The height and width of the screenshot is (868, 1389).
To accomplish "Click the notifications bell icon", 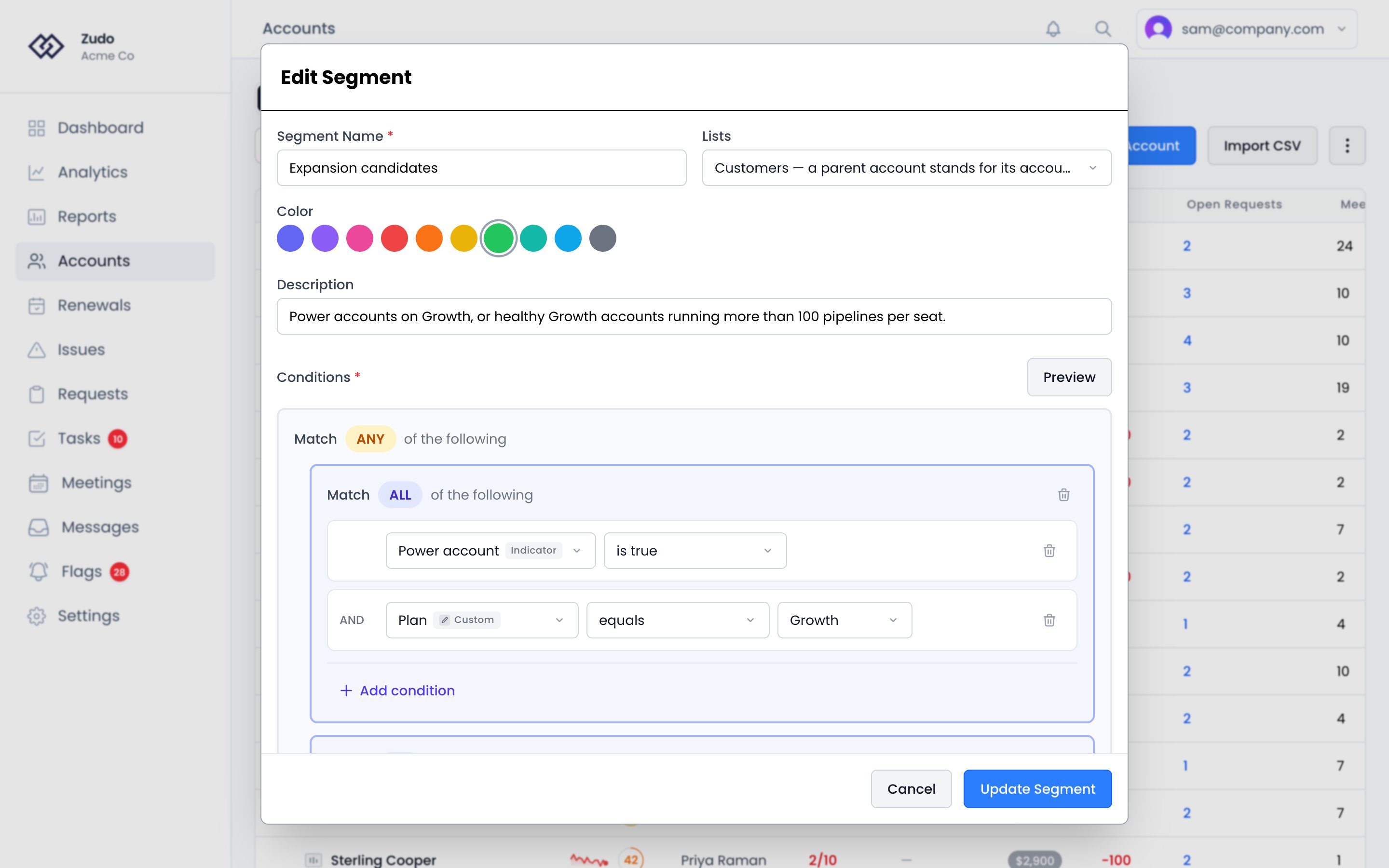I will pos(1053,29).
